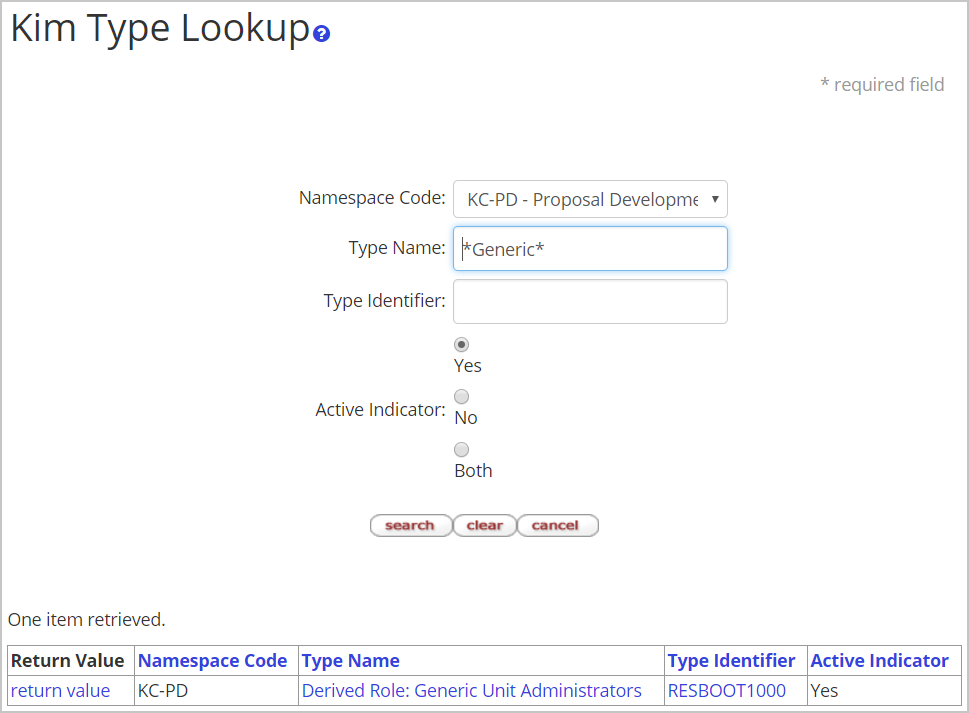Click the return value link

click(61, 690)
